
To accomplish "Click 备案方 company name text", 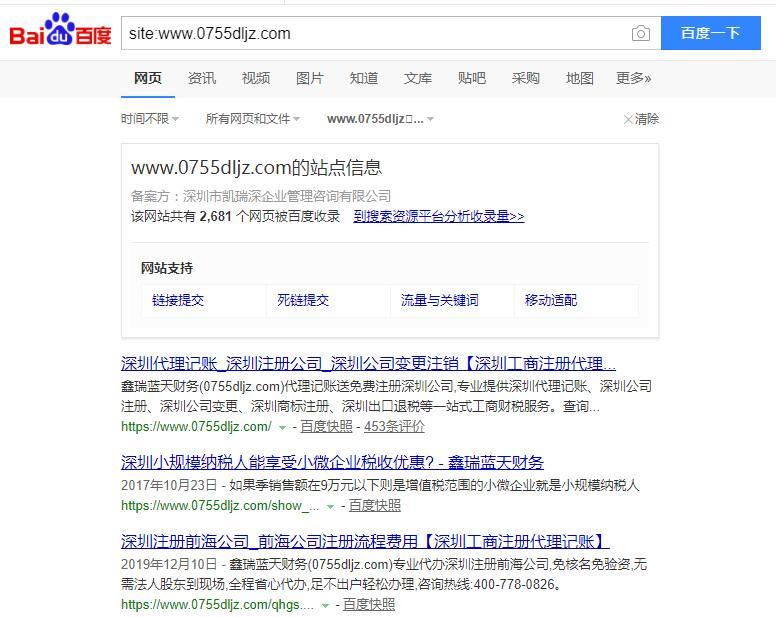I will click(x=287, y=196).
